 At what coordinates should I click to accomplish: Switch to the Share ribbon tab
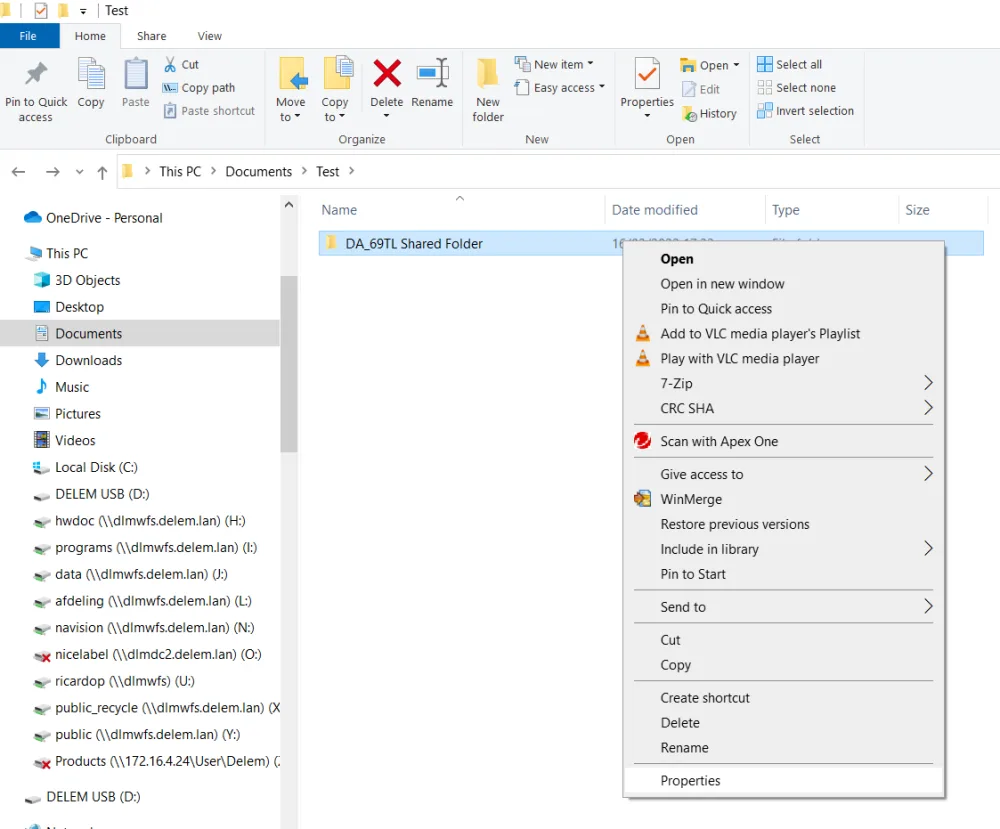click(152, 36)
